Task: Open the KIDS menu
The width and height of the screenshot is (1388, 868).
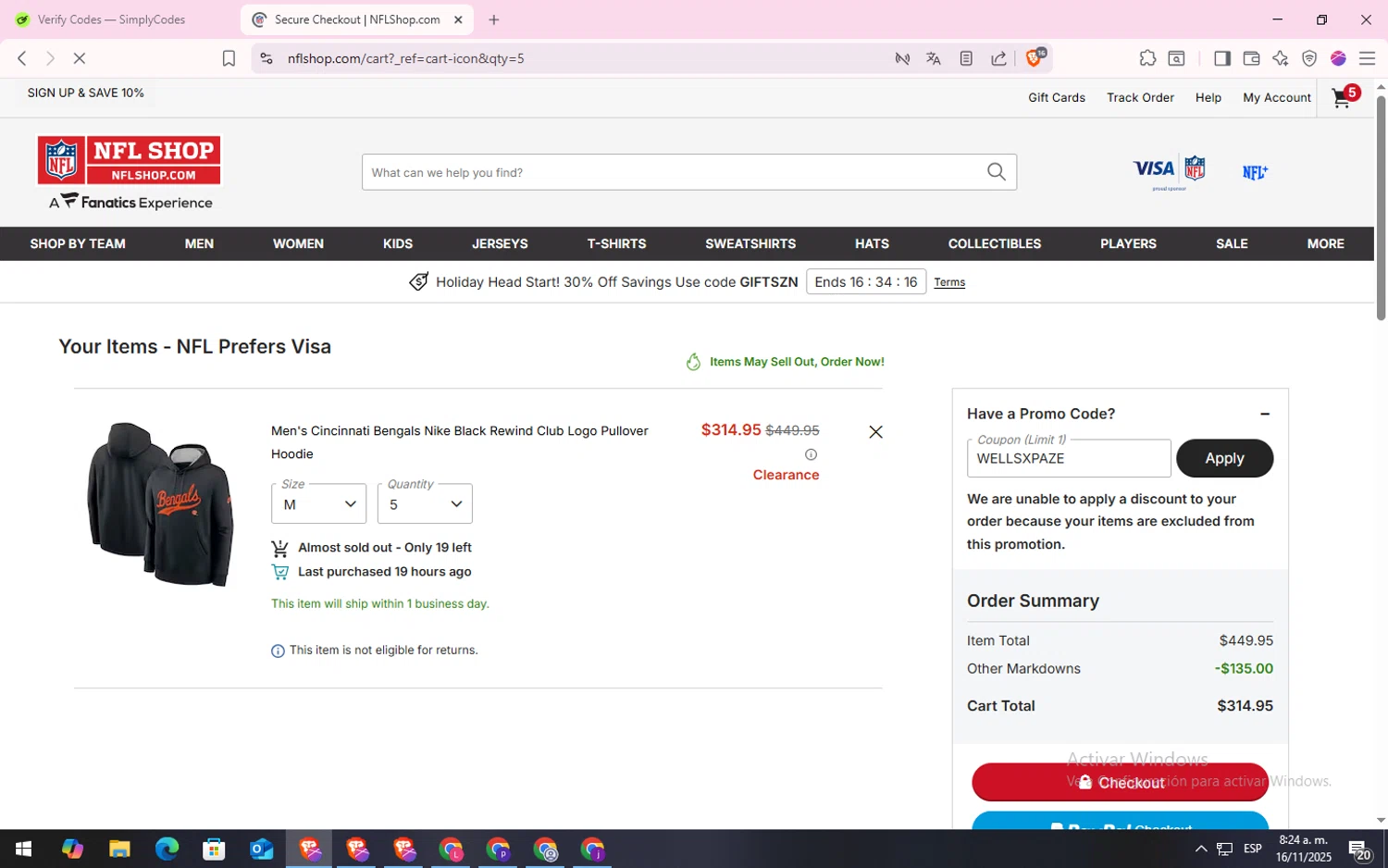Action: 398,243
